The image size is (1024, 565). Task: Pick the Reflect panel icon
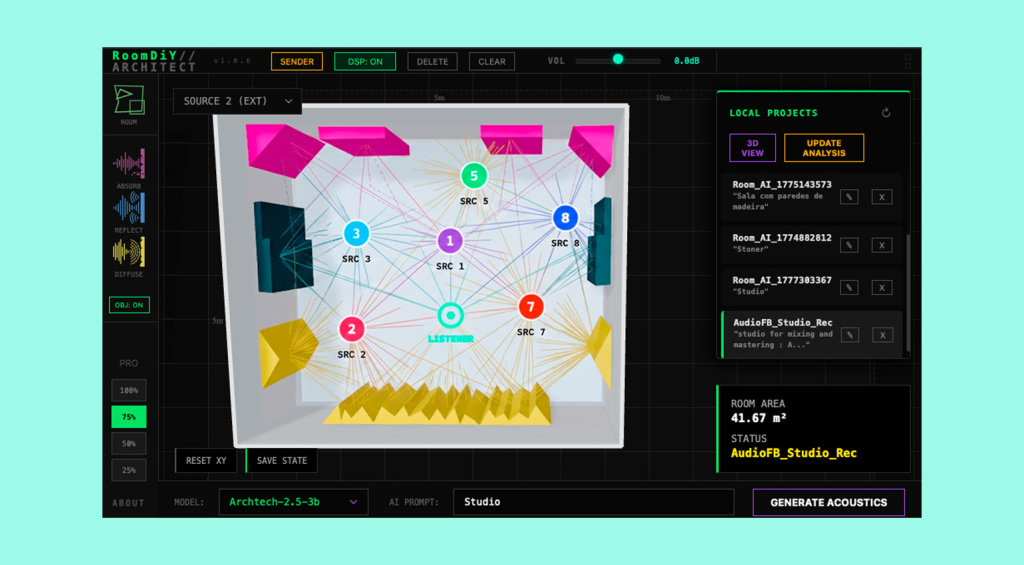(x=129, y=208)
